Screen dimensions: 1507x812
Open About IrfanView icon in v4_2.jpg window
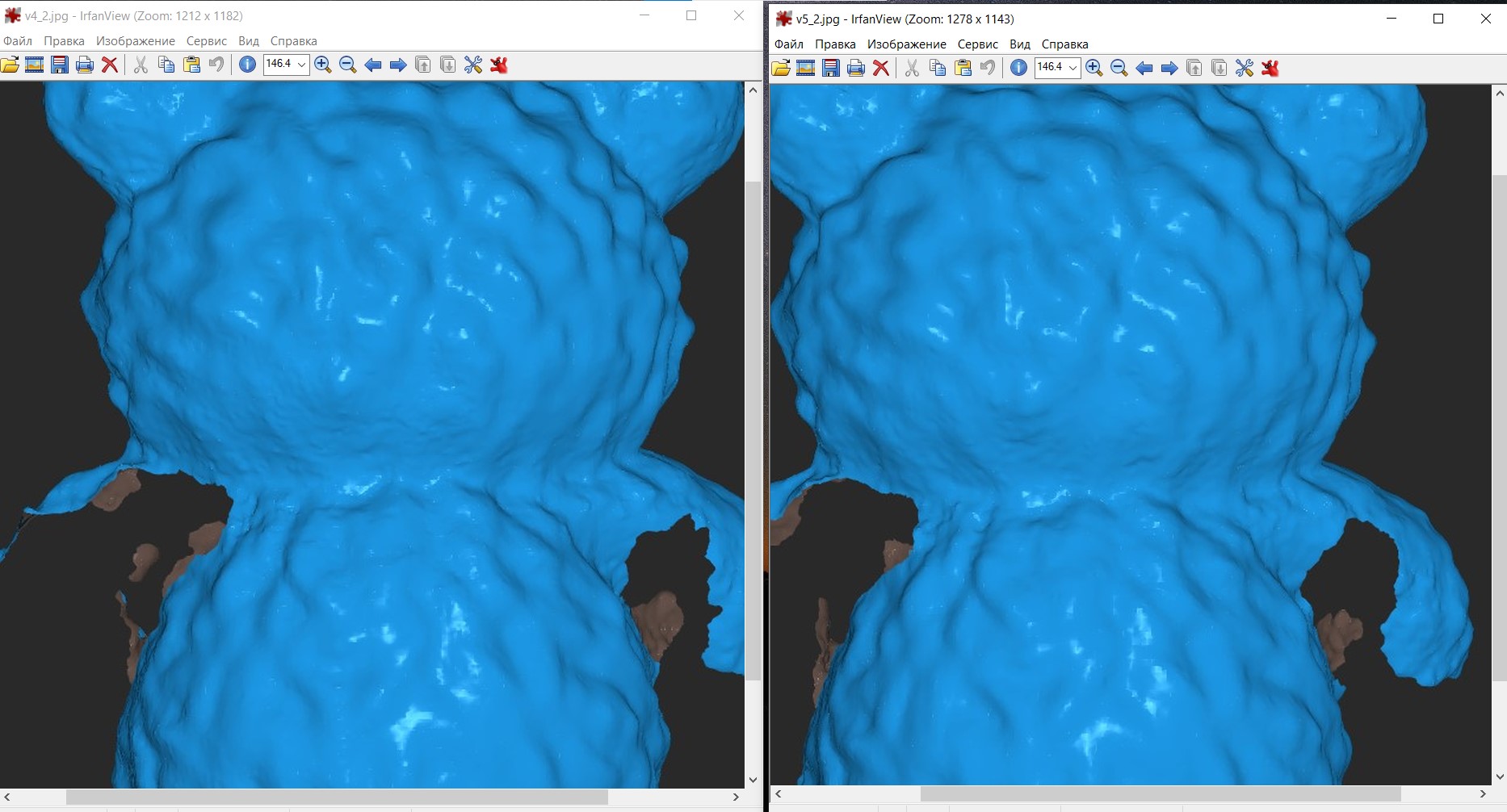[499, 65]
